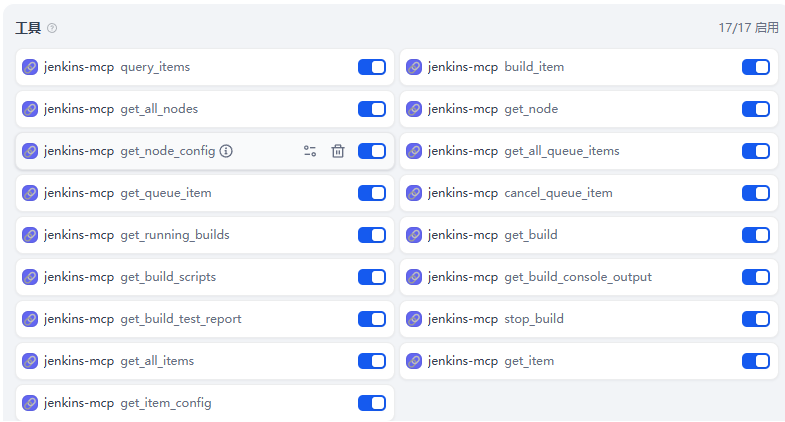Select get_all_items tool name
The image size is (785, 422).
[x=157, y=361]
